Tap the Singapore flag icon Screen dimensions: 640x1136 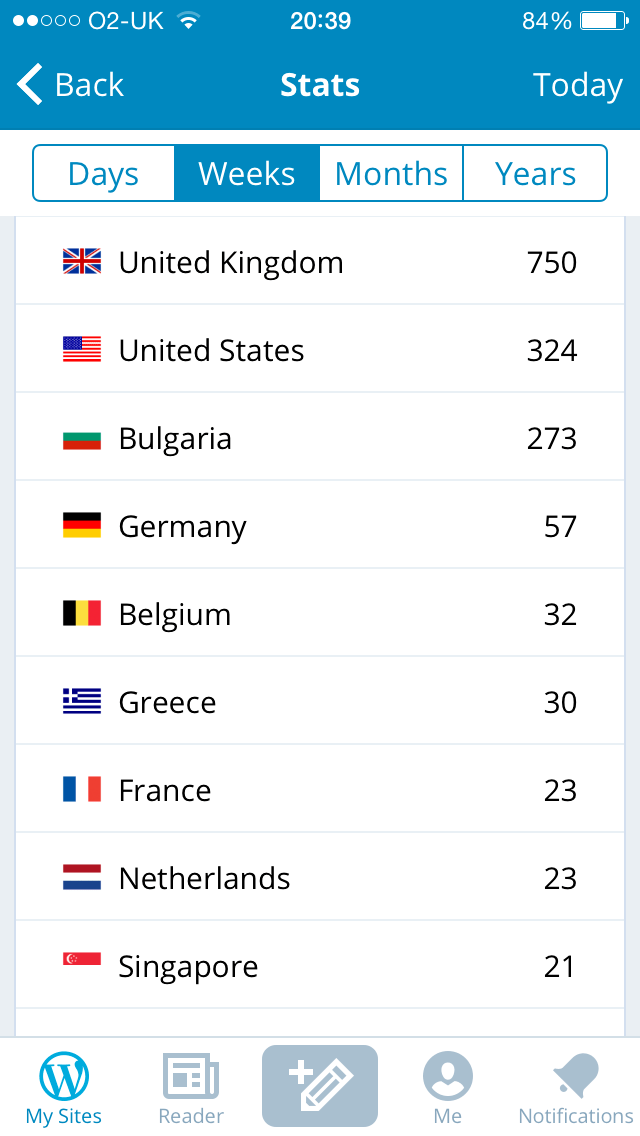pos(82,960)
